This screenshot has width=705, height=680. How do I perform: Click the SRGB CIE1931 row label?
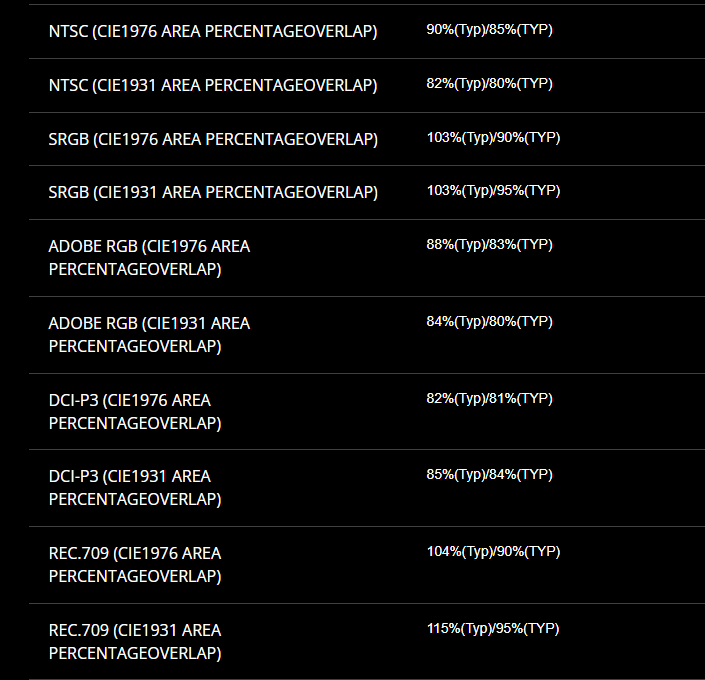(213, 192)
